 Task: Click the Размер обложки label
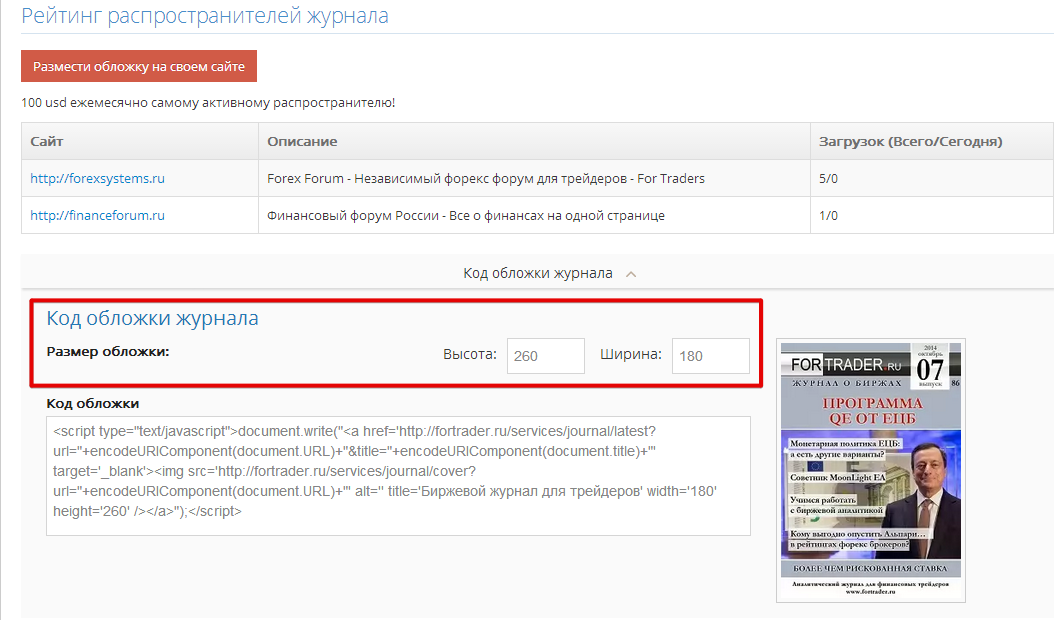[108, 352]
